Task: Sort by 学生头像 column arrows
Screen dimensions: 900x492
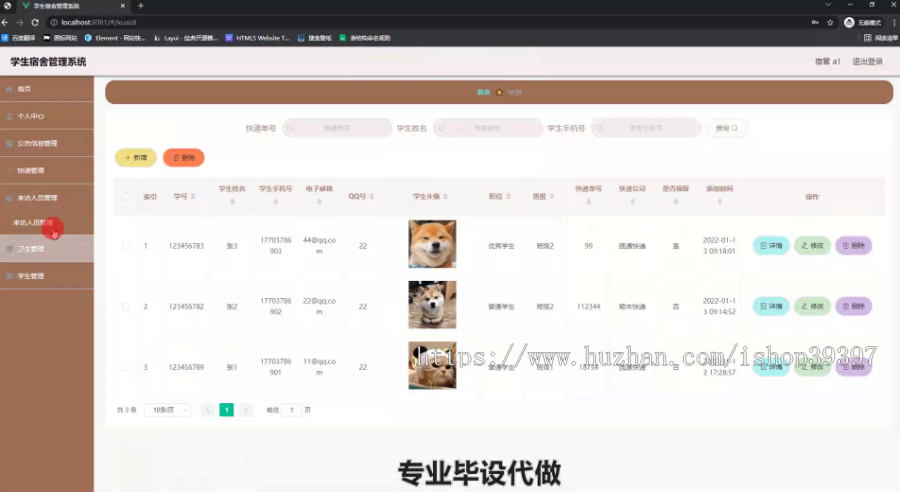Action: 445,196
